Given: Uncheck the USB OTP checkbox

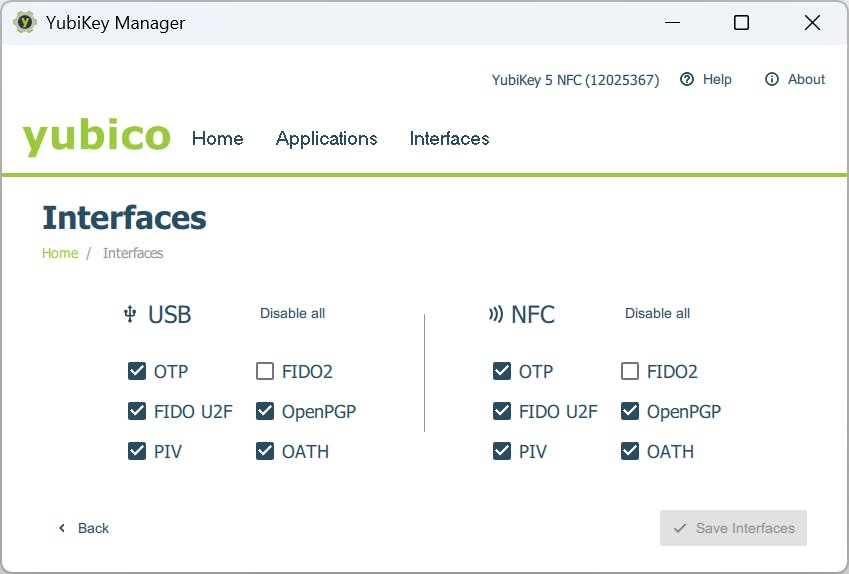Looking at the screenshot, I should (x=137, y=372).
